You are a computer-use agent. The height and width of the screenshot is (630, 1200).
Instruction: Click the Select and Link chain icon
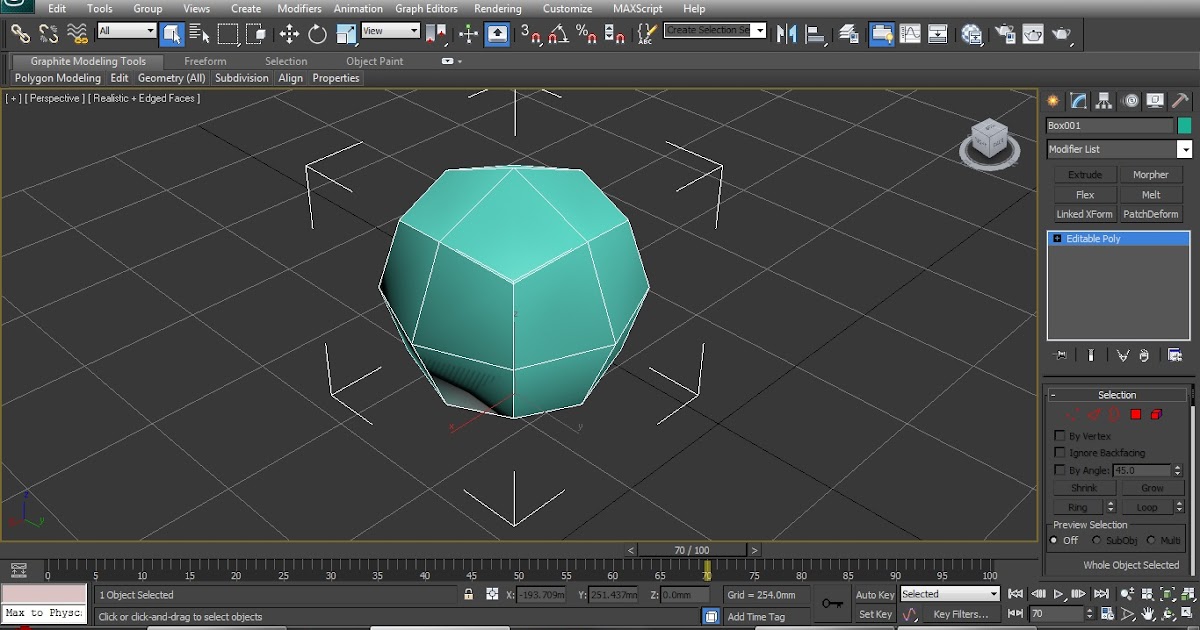coord(20,34)
